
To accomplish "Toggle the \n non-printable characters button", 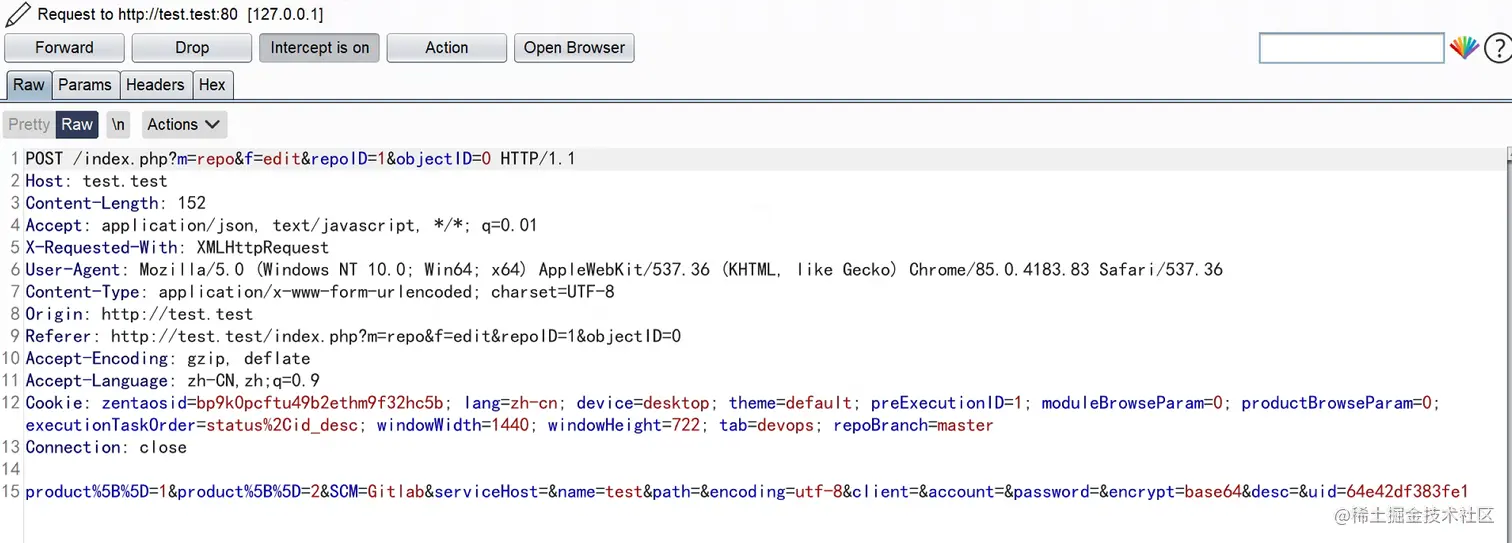I will pos(119,124).
